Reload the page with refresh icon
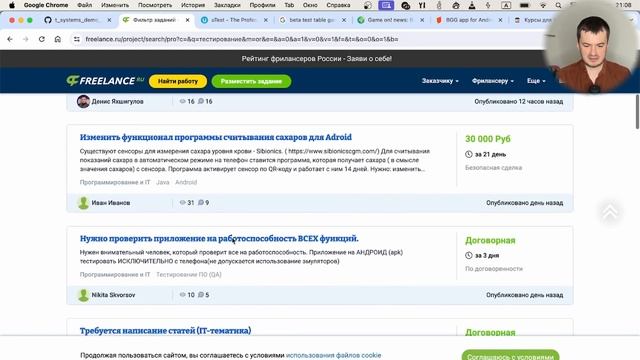 pyautogui.click(x=42, y=39)
